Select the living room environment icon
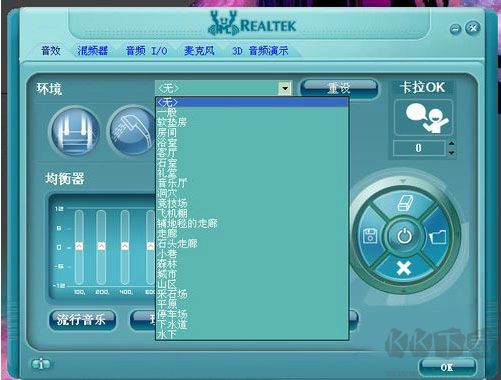Image resolution: width=501 pixels, height=380 pixels. click(x=75, y=131)
